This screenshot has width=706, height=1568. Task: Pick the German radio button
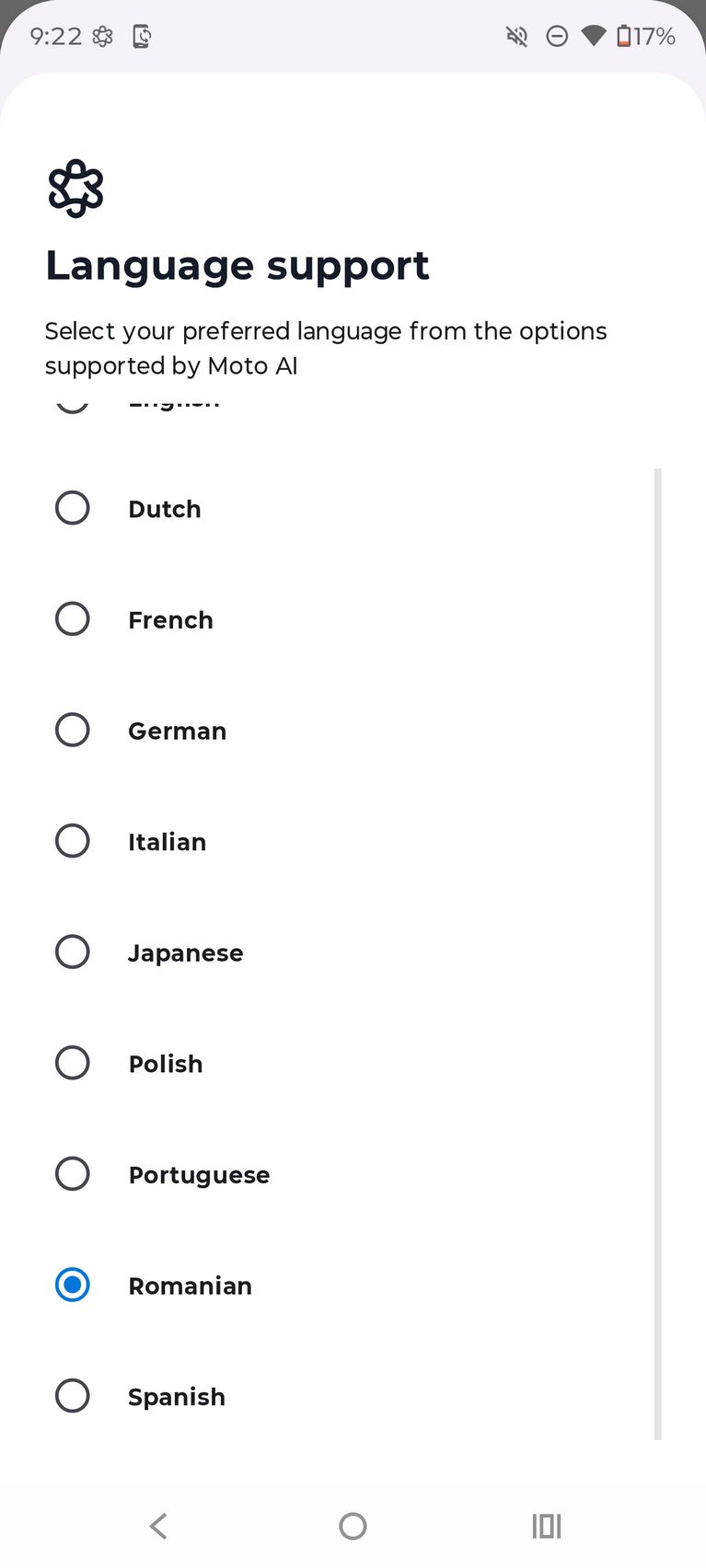73,730
